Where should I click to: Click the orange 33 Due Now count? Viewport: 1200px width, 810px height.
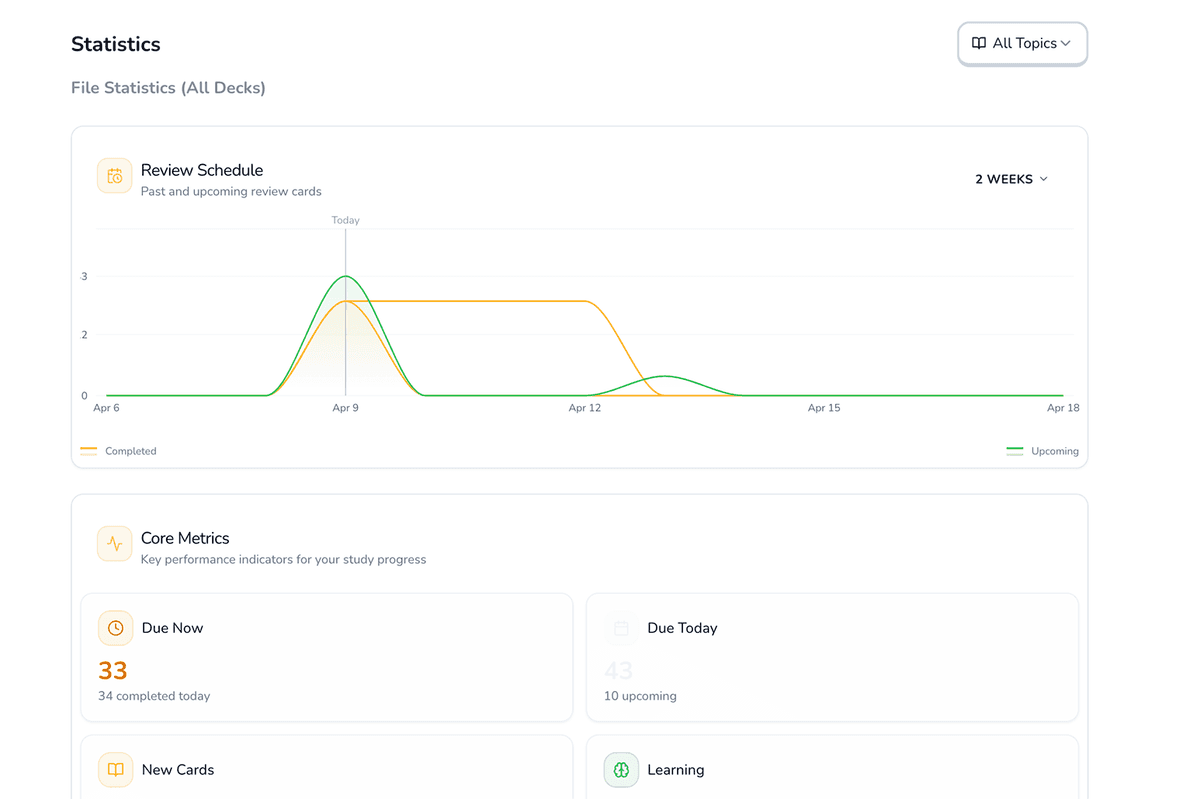tap(113, 671)
